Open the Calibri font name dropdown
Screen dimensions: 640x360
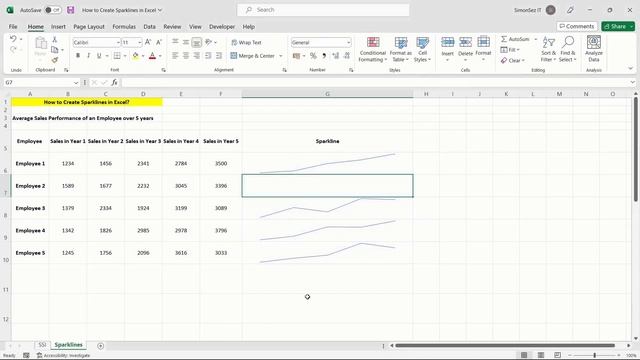click(x=118, y=42)
